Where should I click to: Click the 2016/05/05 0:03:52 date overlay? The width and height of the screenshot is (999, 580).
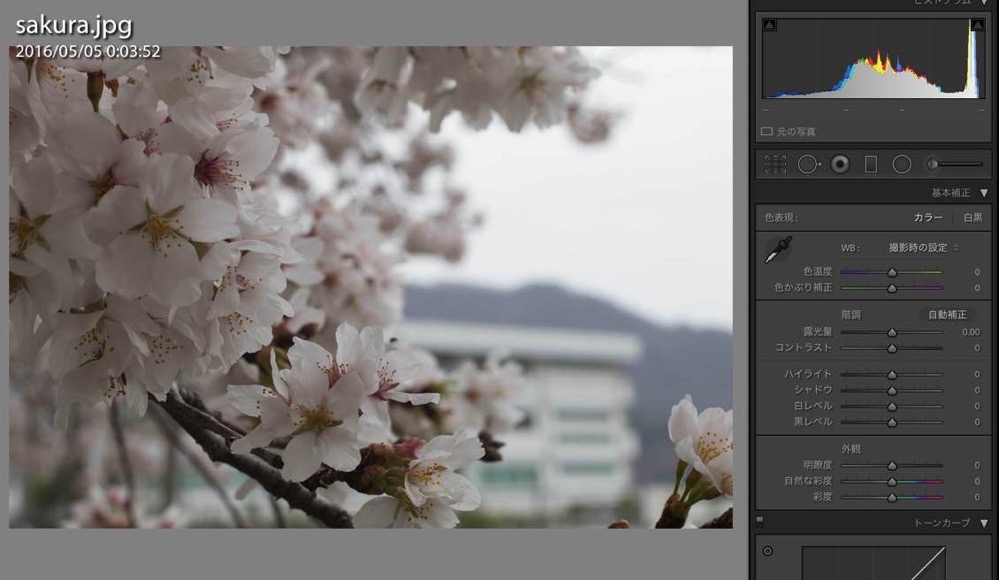coord(88,51)
